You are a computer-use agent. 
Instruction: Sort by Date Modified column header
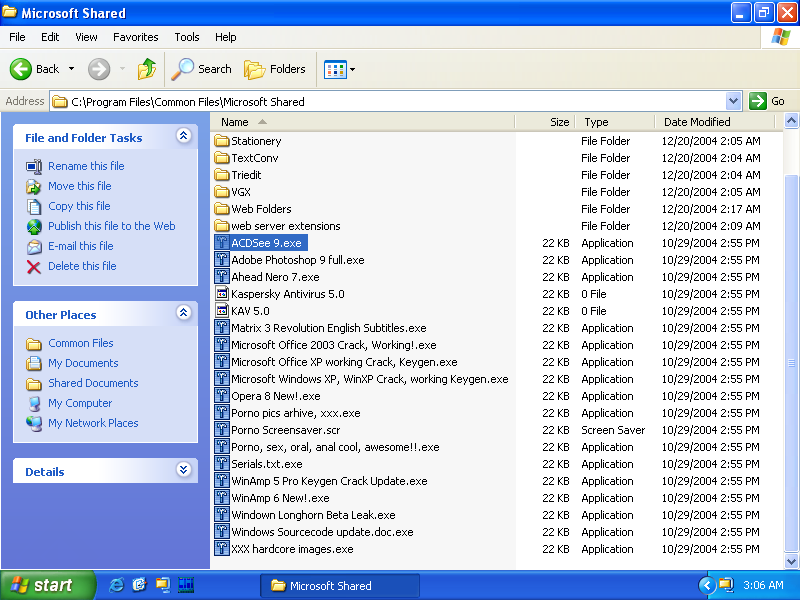(714, 122)
